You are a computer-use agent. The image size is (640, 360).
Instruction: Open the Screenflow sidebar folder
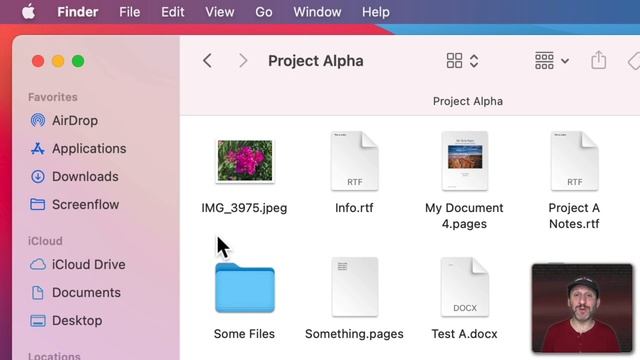click(x=74, y=204)
